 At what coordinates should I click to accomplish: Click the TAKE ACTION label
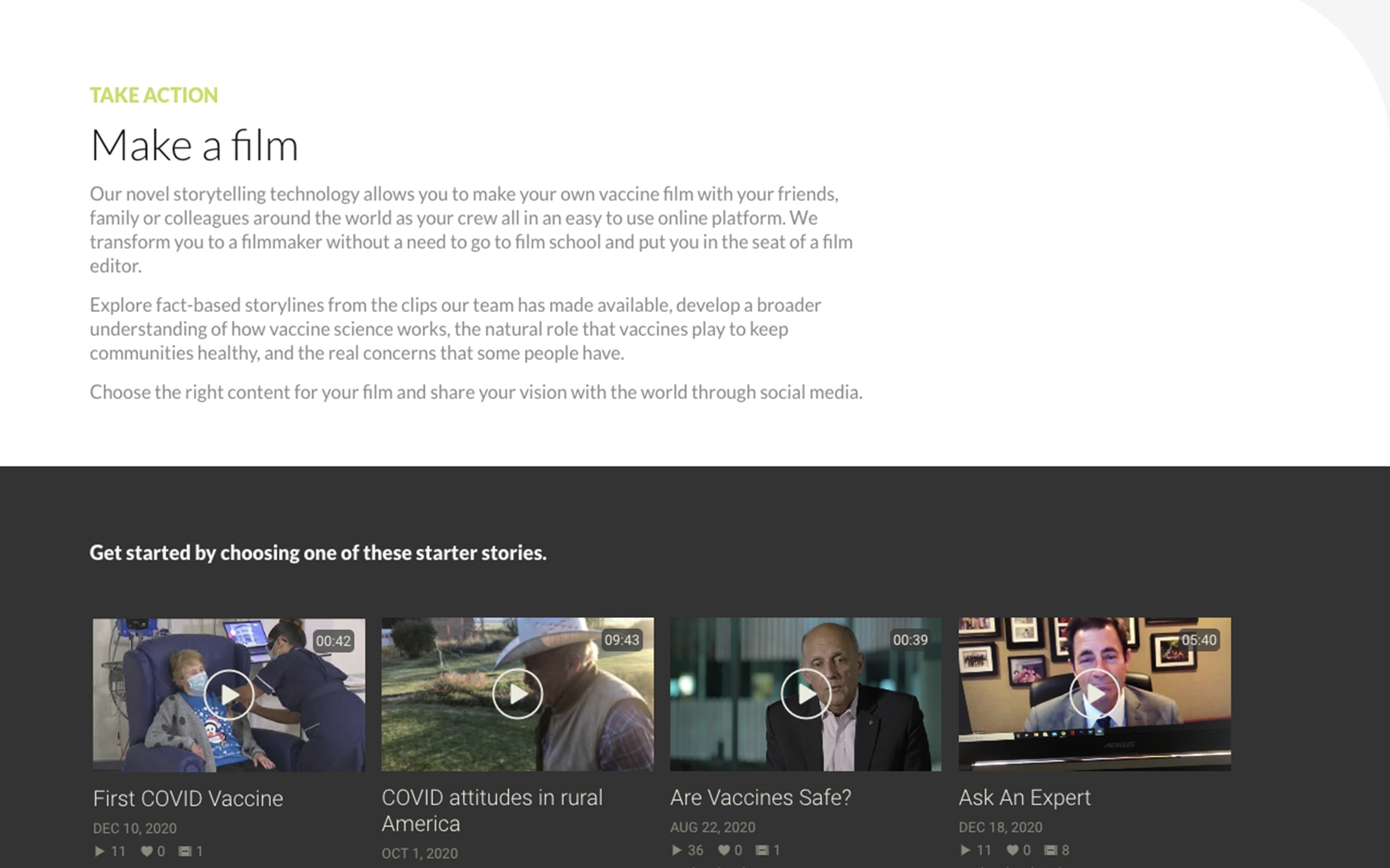click(x=154, y=95)
